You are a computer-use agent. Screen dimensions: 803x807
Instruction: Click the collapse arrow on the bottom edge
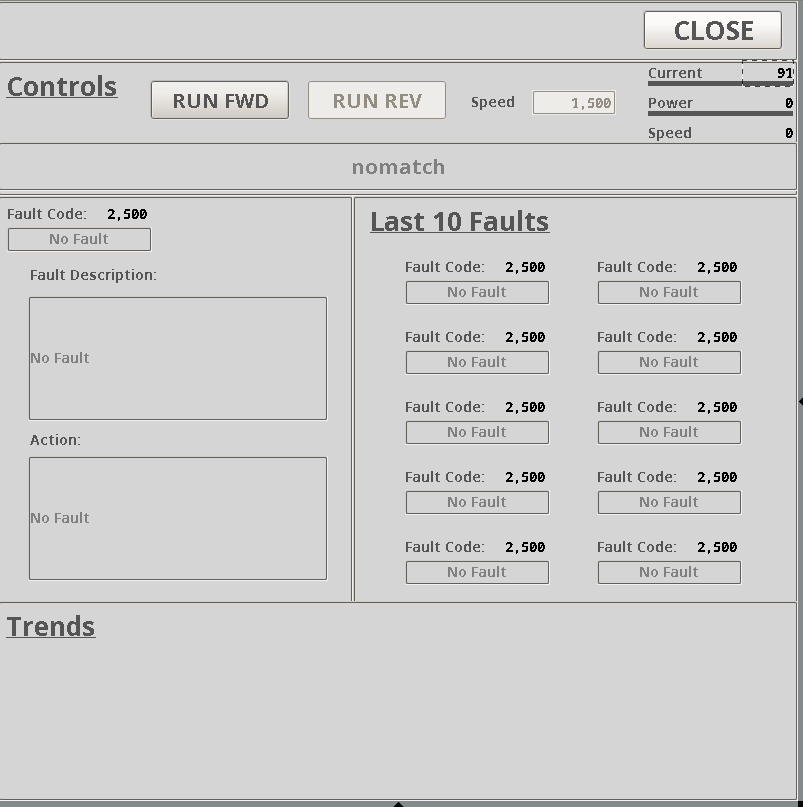[x=398, y=804]
